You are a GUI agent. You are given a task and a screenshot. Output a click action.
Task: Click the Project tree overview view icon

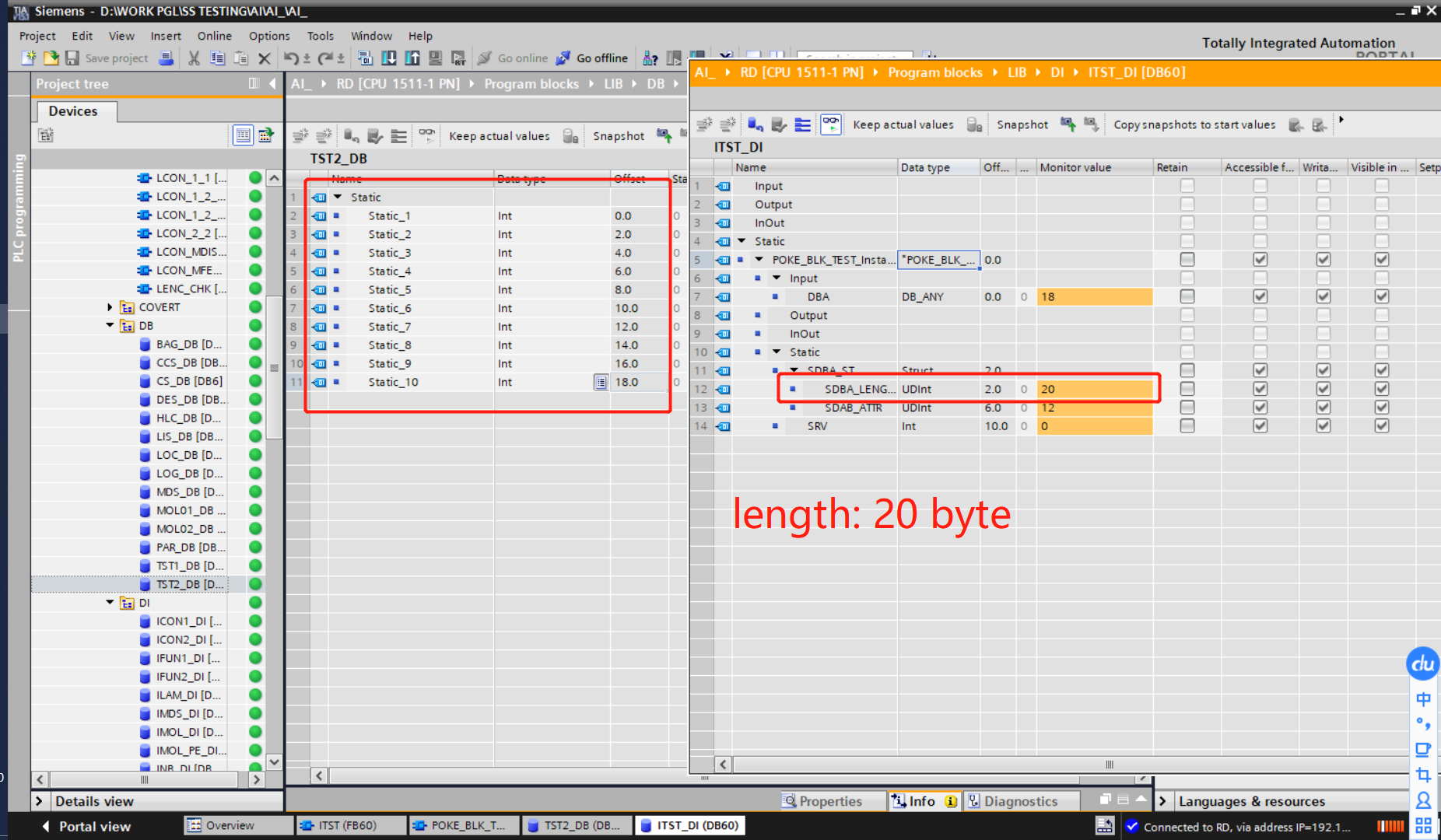[244, 135]
